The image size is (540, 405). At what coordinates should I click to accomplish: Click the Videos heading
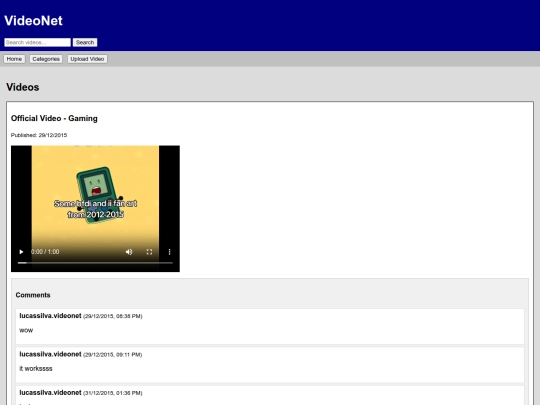coord(23,87)
